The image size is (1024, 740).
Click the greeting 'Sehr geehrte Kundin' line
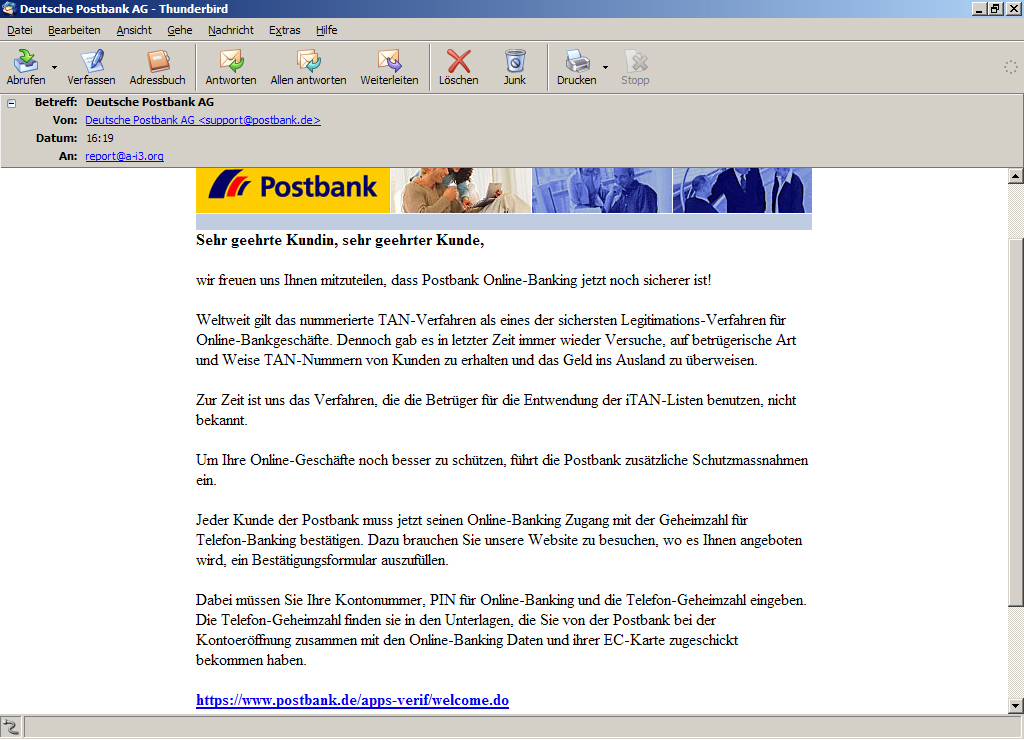pos(340,240)
